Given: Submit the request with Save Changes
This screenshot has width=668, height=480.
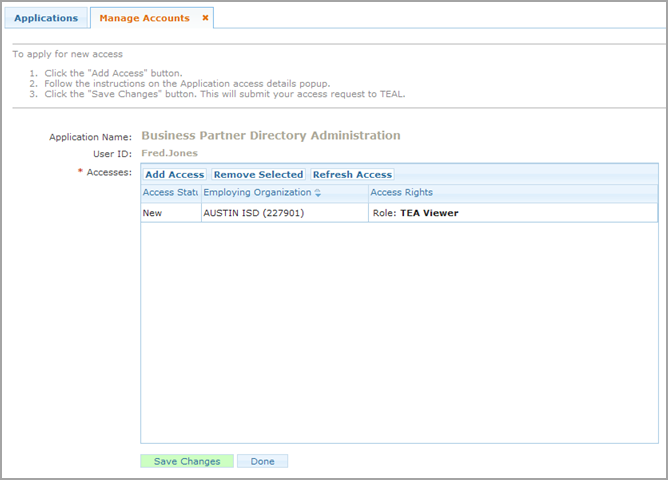Looking at the screenshot, I should (187, 461).
